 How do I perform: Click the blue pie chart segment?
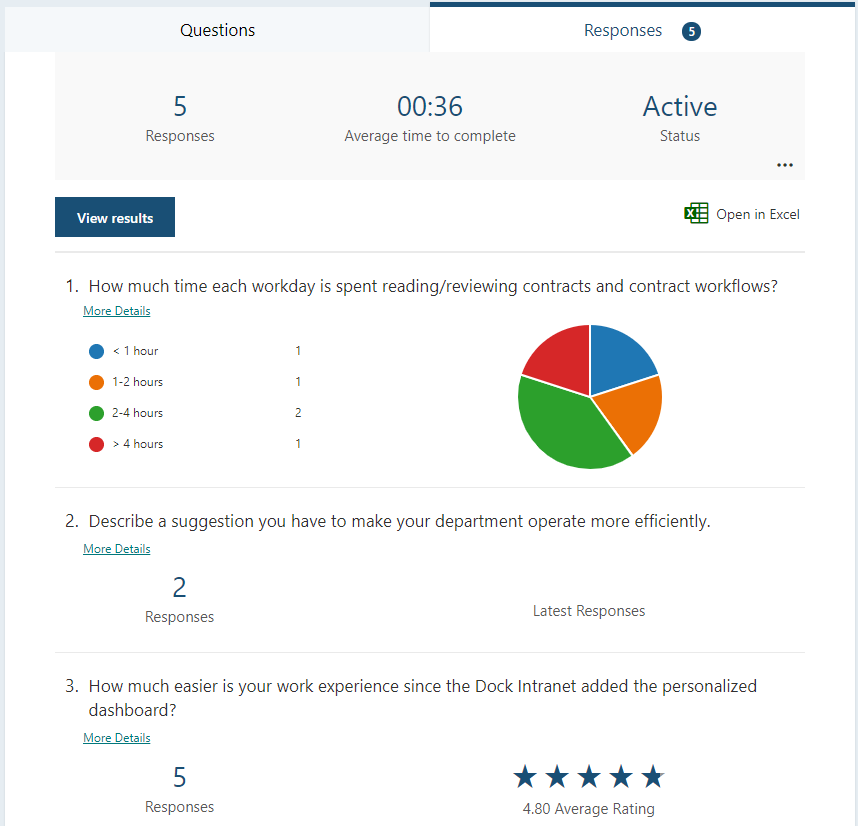tap(617, 355)
